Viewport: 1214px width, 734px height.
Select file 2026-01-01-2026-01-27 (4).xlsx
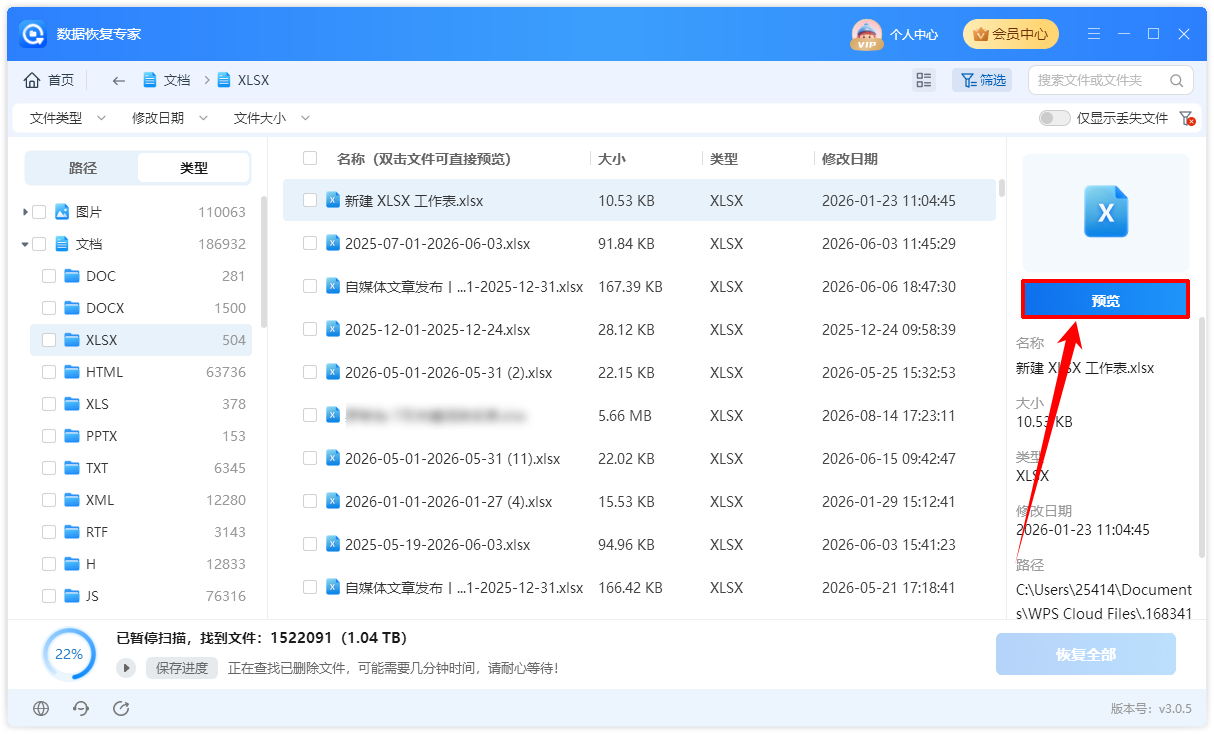[x=639, y=501]
